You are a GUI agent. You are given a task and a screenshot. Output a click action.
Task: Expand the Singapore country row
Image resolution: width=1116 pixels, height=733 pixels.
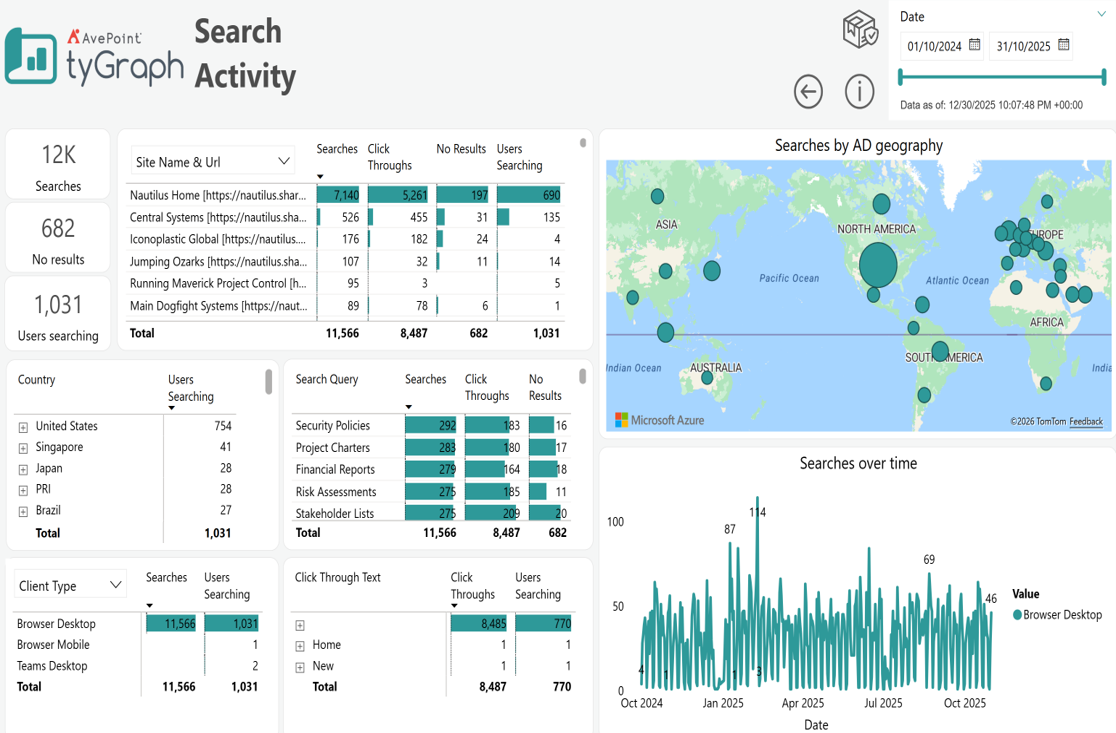pyautogui.click(x=23, y=448)
